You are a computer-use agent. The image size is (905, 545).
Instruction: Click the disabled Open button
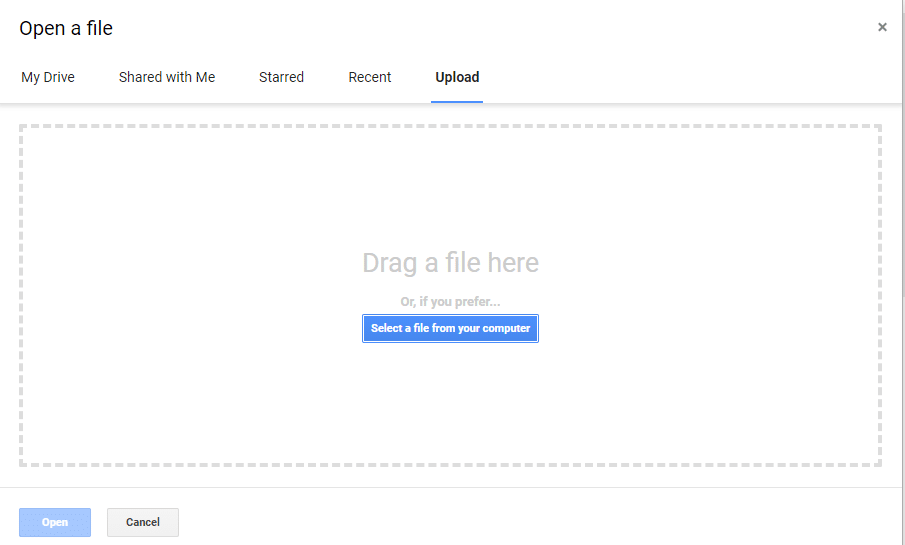click(x=55, y=522)
